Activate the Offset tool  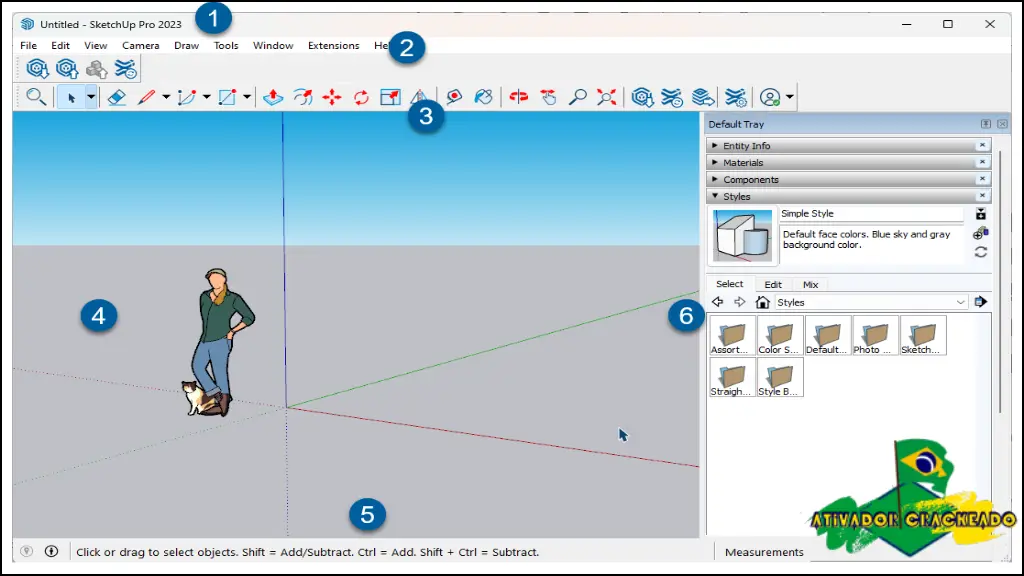coord(302,97)
